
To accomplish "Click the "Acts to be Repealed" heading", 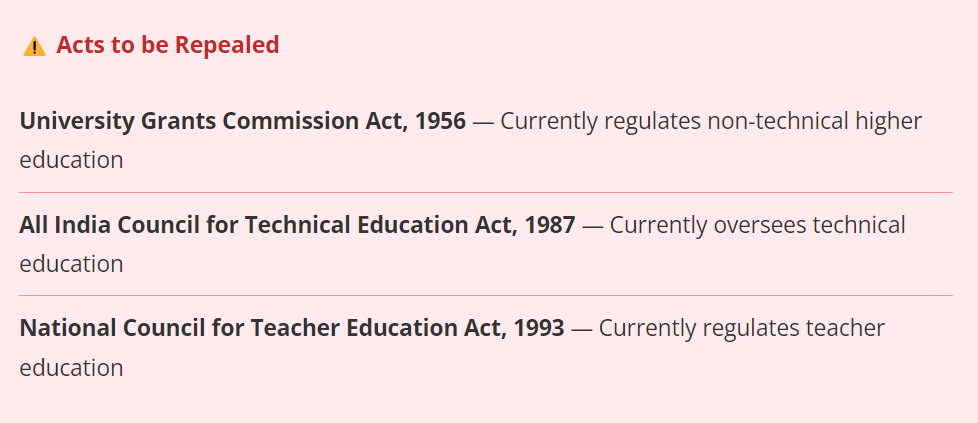I will [167, 45].
